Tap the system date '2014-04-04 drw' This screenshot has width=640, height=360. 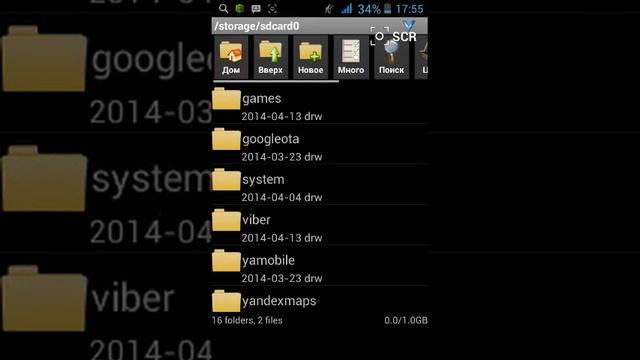coord(282,197)
